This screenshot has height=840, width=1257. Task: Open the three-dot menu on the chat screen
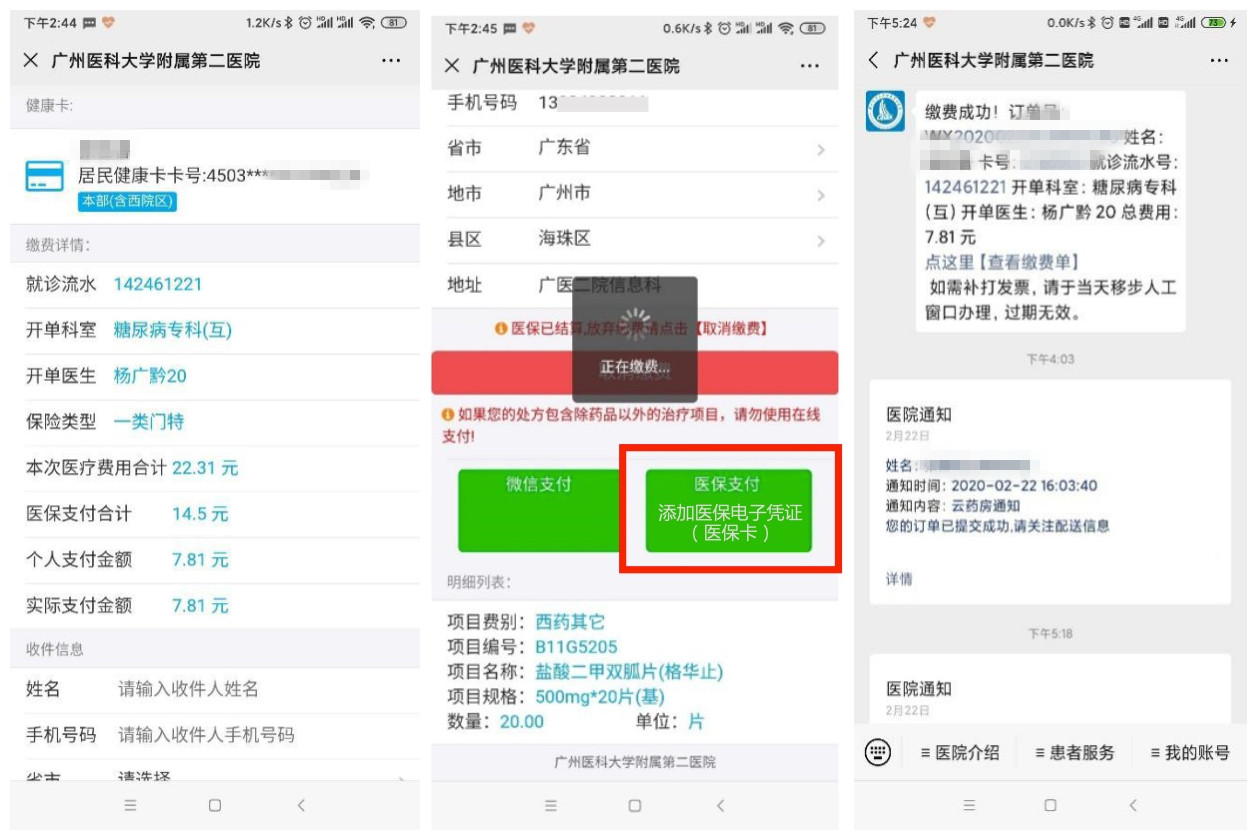point(1218,61)
